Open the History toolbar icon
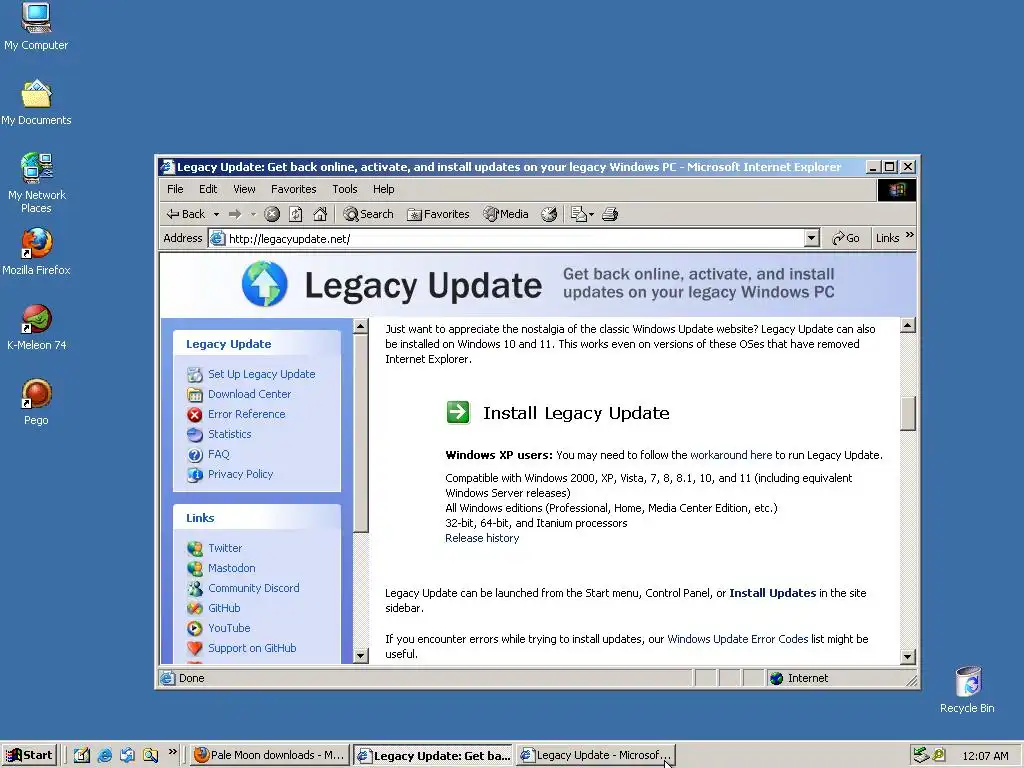 [549, 214]
